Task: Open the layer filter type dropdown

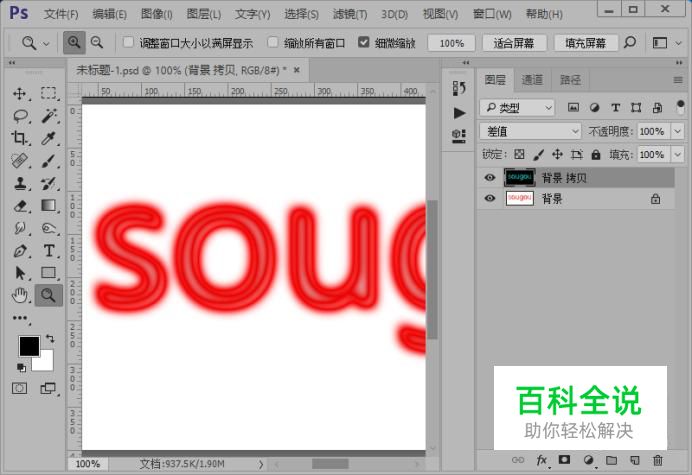Action: coord(517,107)
